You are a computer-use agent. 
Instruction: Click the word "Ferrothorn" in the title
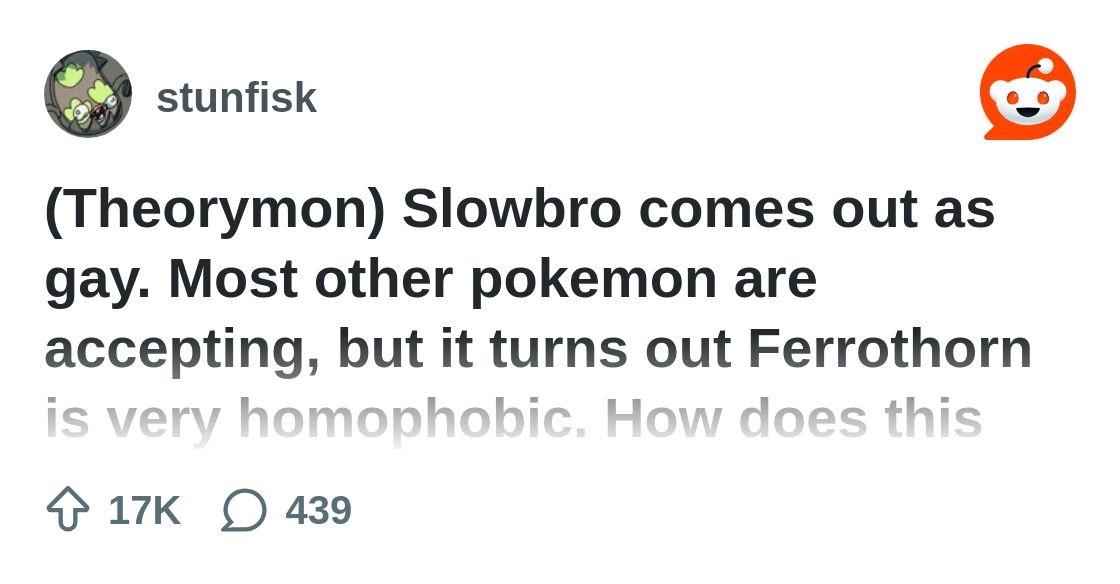pos(889,349)
